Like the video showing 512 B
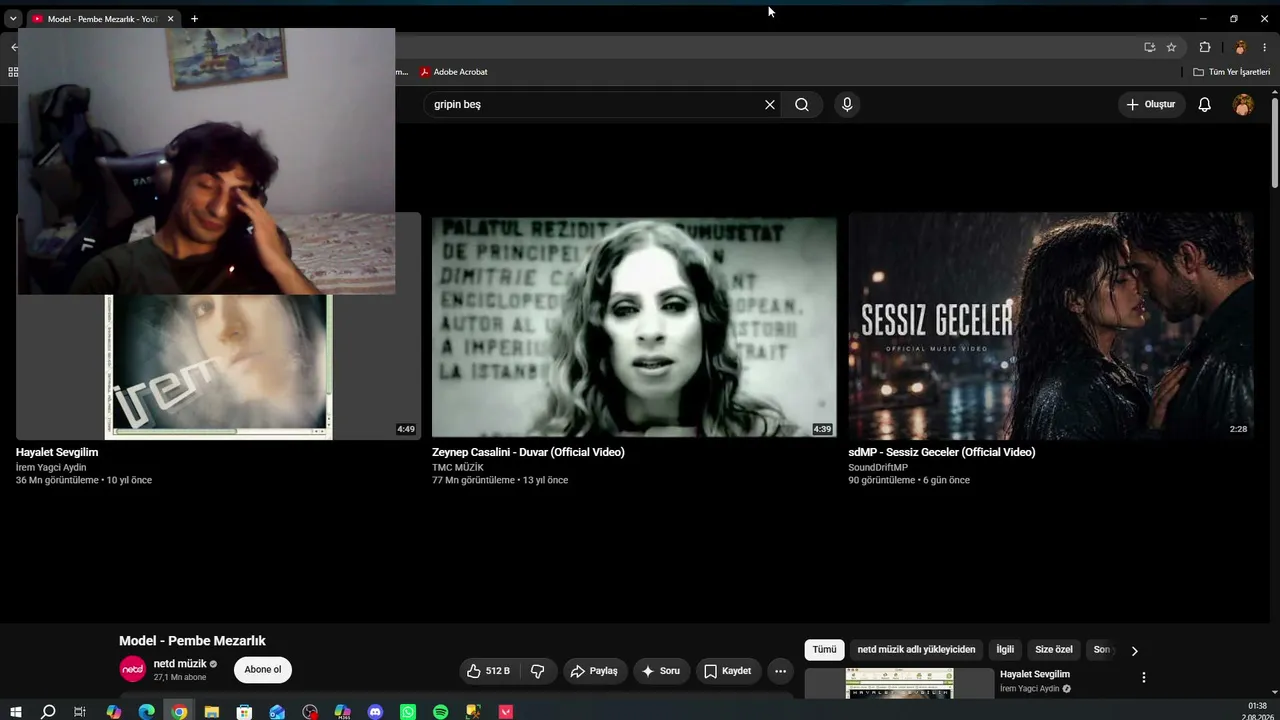This screenshot has width=1280, height=720. pyautogui.click(x=489, y=671)
